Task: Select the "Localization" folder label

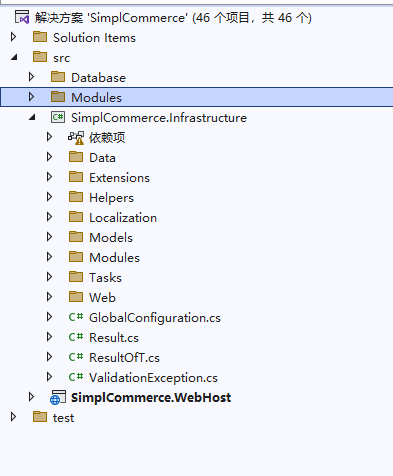Action: point(123,218)
